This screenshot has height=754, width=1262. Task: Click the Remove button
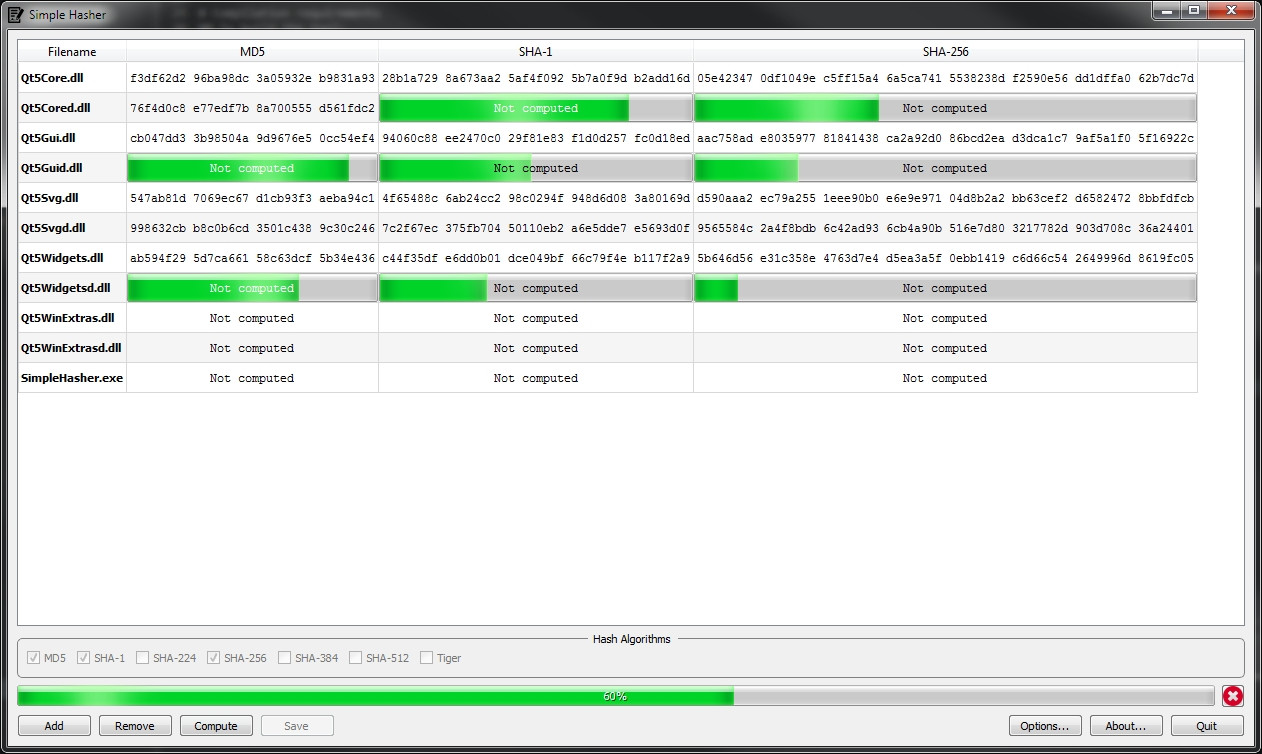point(135,726)
